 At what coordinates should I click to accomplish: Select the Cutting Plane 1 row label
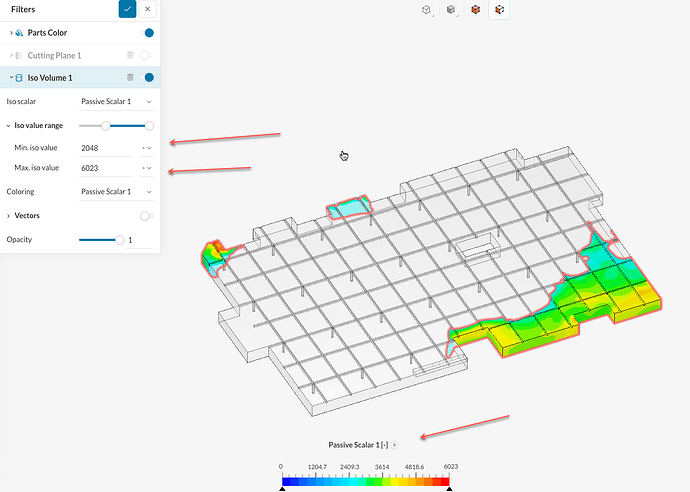54,55
